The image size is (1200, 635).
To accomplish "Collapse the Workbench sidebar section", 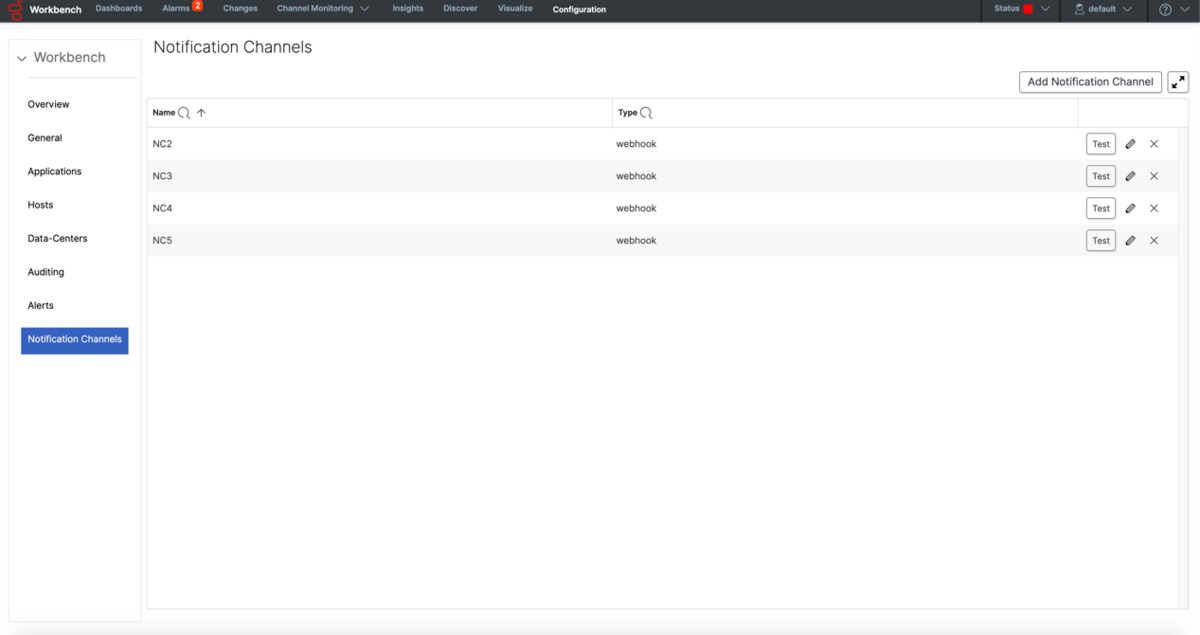I will click(22, 59).
